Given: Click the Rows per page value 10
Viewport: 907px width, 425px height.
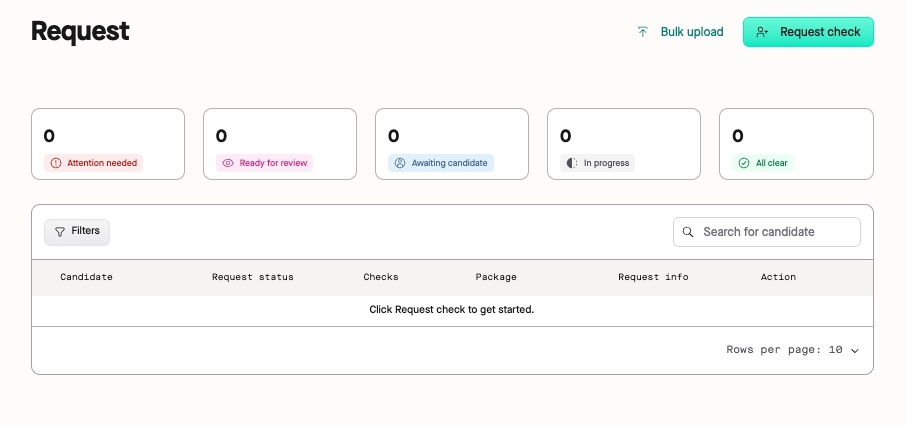Looking at the screenshot, I should pyautogui.click(x=835, y=350).
